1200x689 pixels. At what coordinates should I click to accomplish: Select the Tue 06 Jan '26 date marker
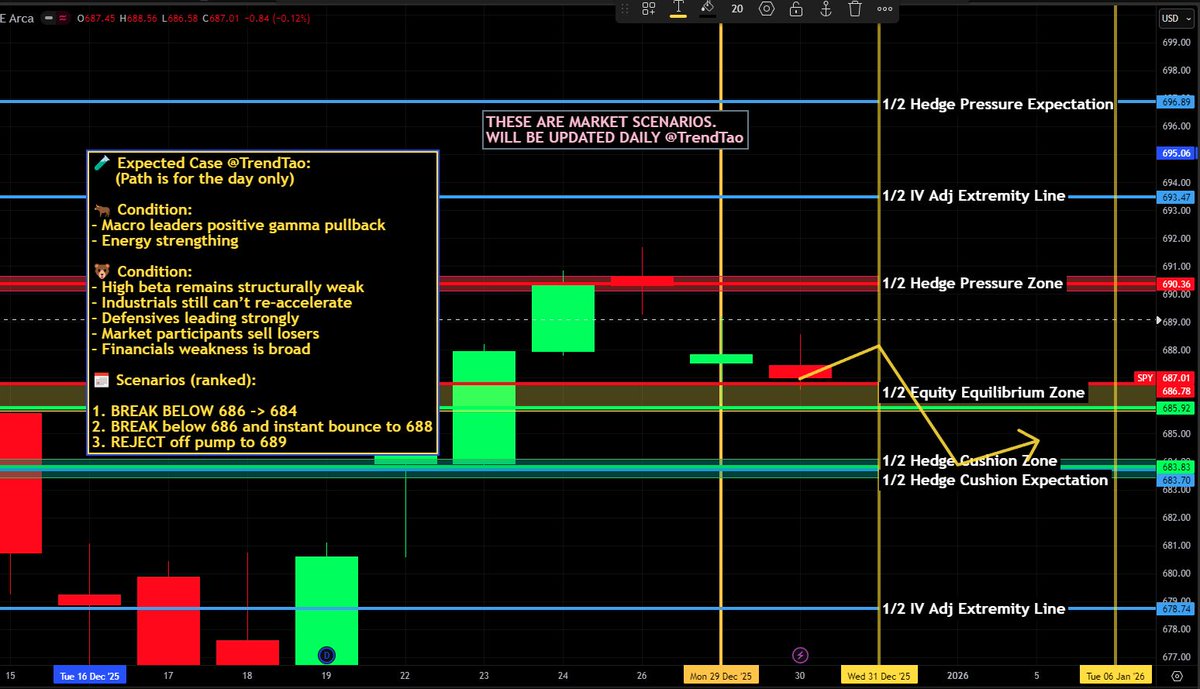point(1115,677)
